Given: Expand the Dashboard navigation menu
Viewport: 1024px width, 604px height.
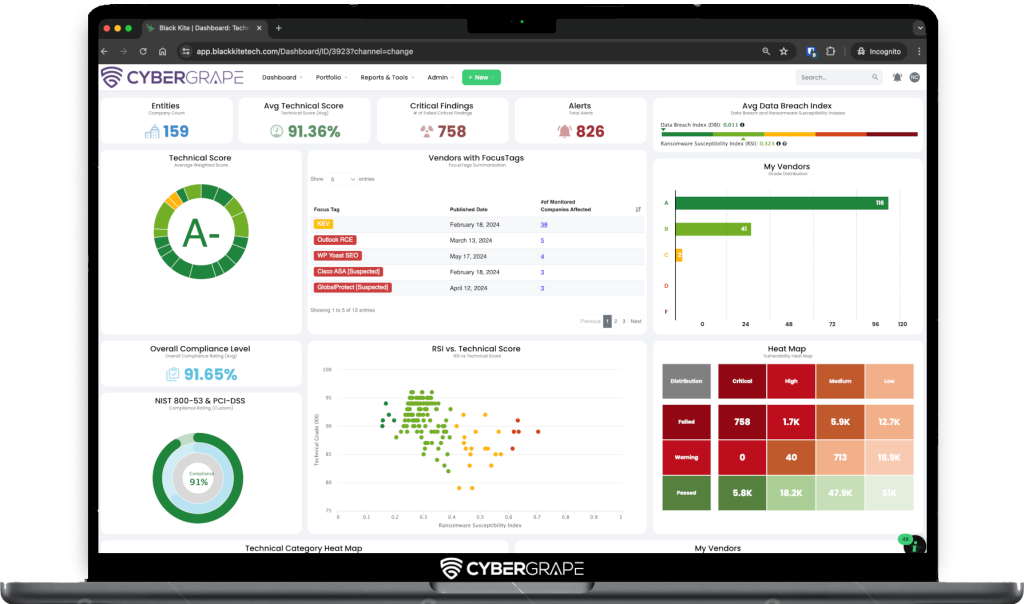Looking at the screenshot, I should 282,77.
